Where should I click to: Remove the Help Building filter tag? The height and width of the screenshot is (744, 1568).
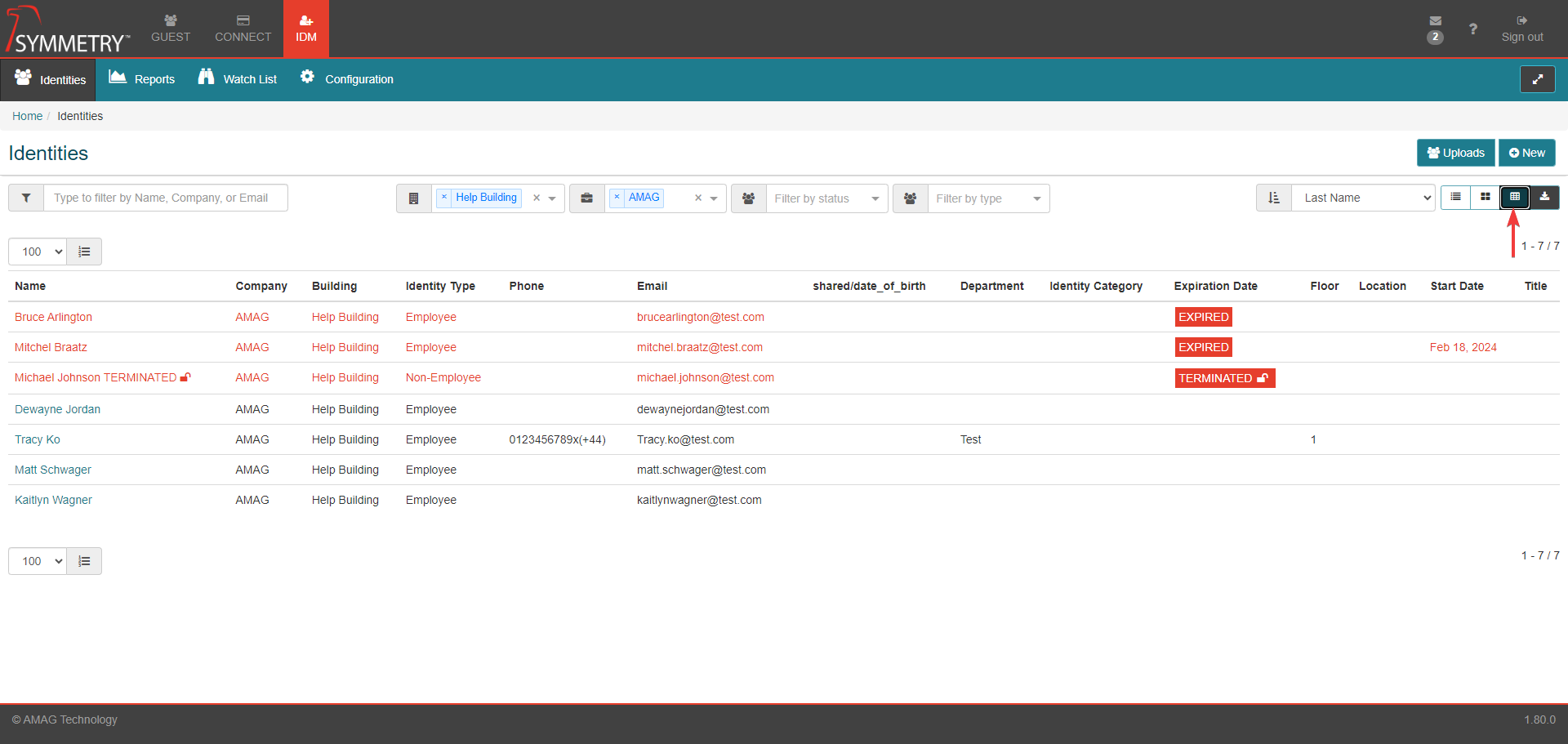click(x=444, y=198)
